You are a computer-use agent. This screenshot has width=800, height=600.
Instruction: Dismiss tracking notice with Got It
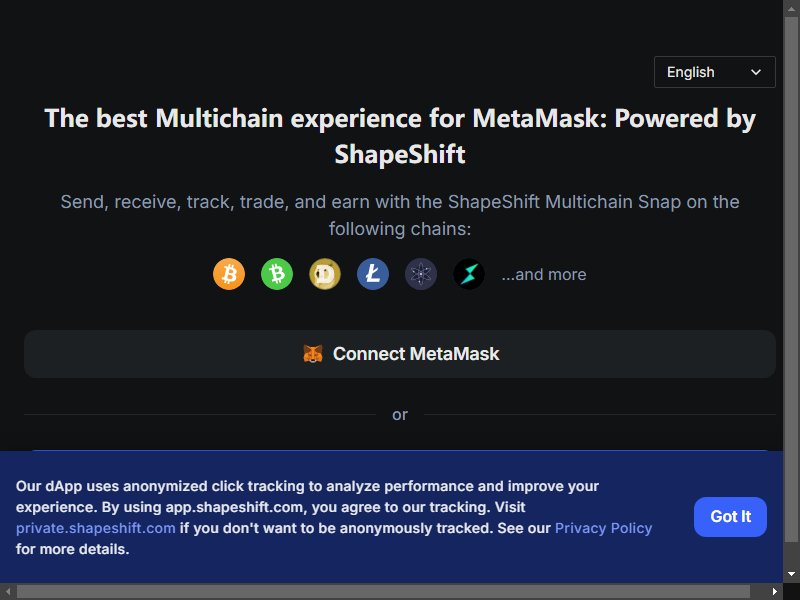[x=730, y=516]
